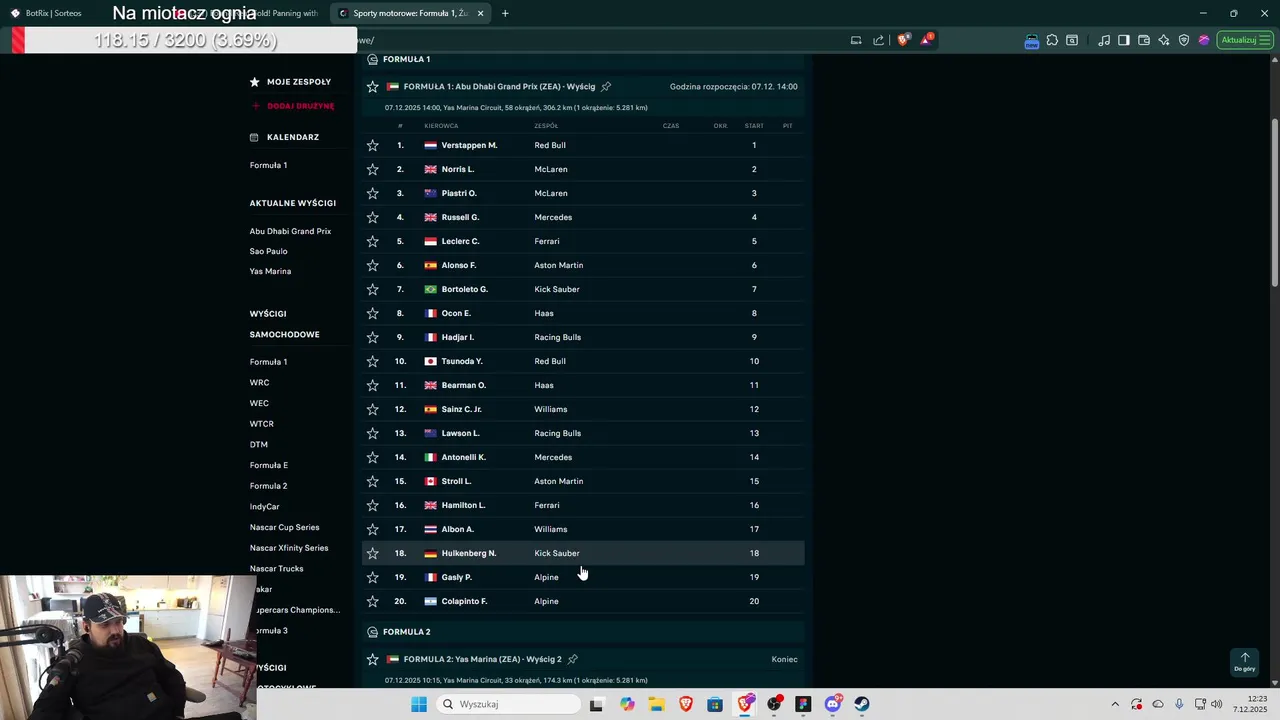Open a new browser tab
Screen dimensions: 1280x720
pos(505,13)
